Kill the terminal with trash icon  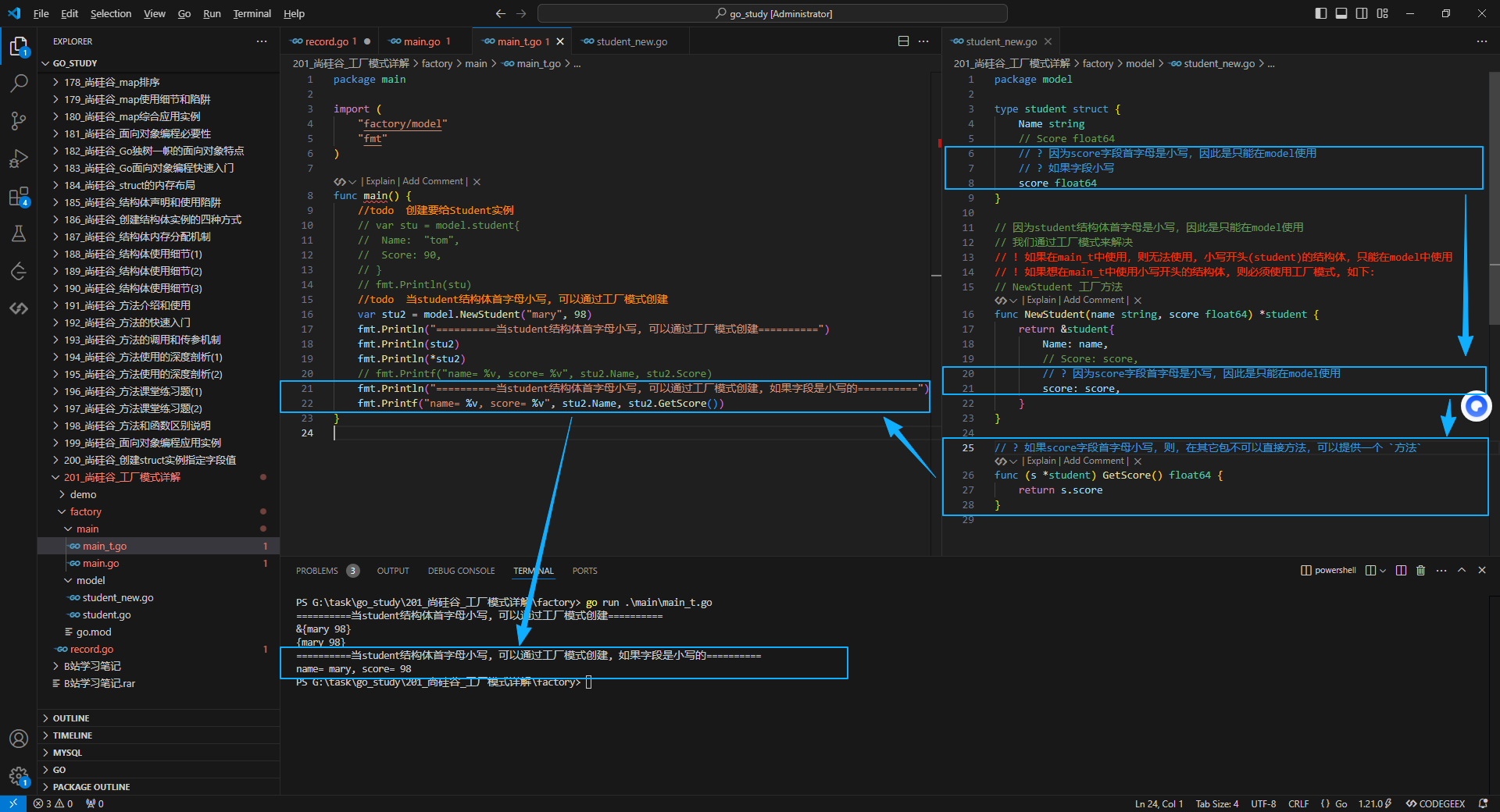[1421, 571]
